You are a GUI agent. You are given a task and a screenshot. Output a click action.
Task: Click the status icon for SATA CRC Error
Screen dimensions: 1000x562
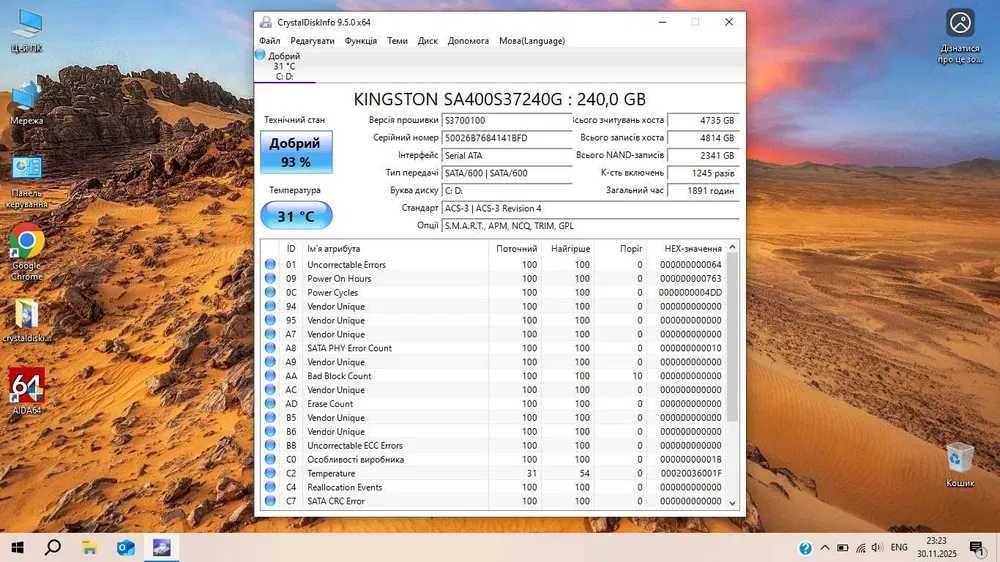coord(270,501)
